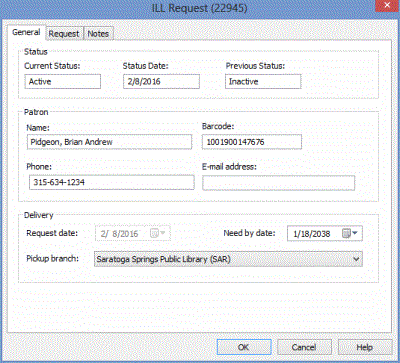The width and height of the screenshot is (400, 363).
Task: Expand the Need by date dropdown arrow
Action: [x=355, y=233]
